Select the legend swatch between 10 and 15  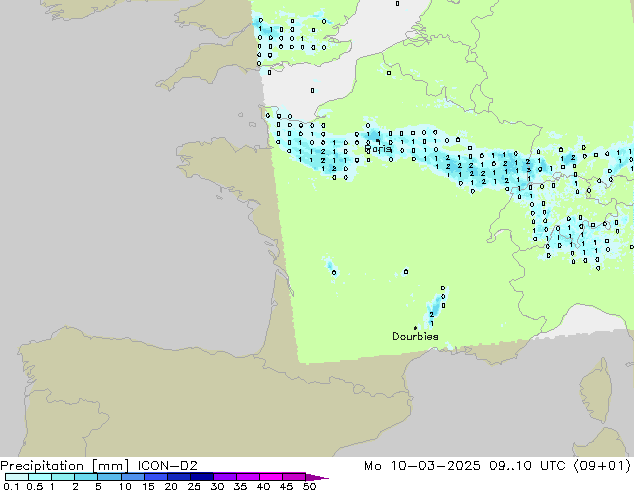[x=132, y=477]
